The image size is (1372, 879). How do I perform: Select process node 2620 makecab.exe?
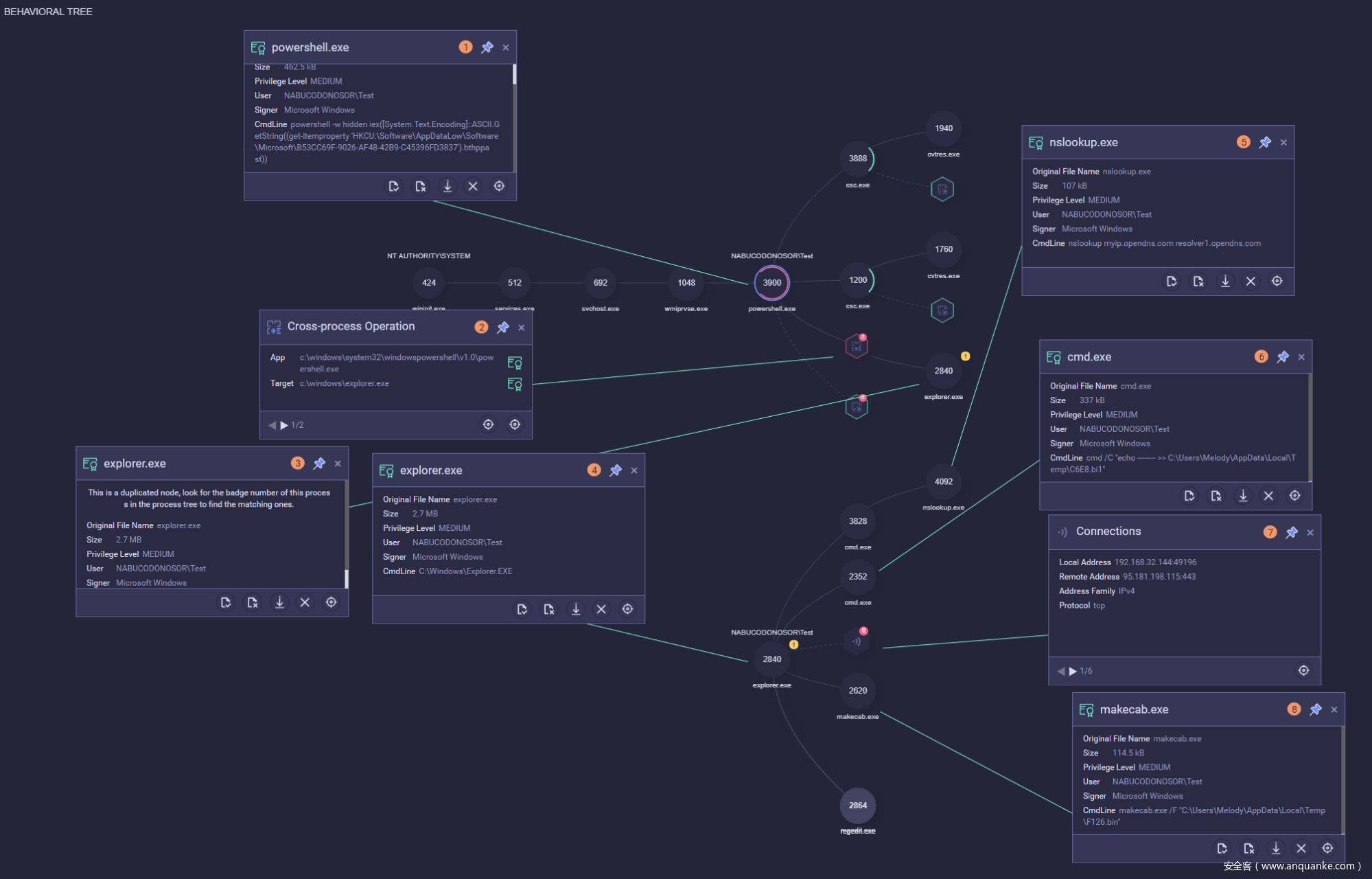tap(857, 691)
